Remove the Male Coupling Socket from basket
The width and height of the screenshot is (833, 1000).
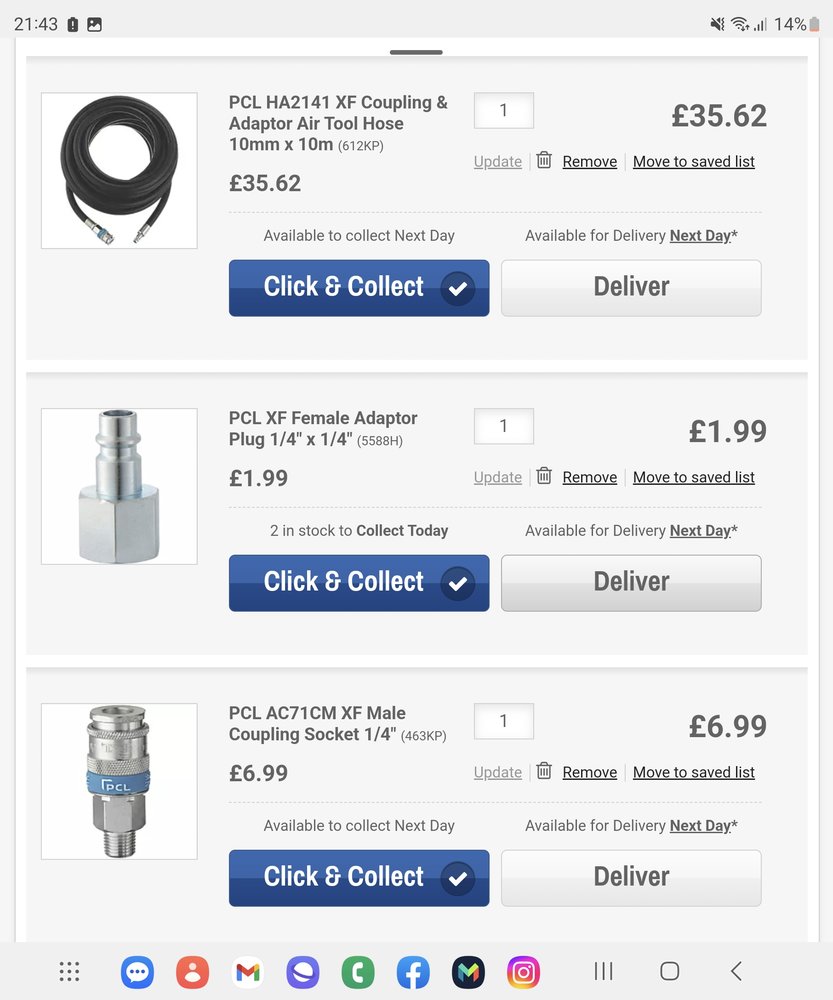coord(589,772)
